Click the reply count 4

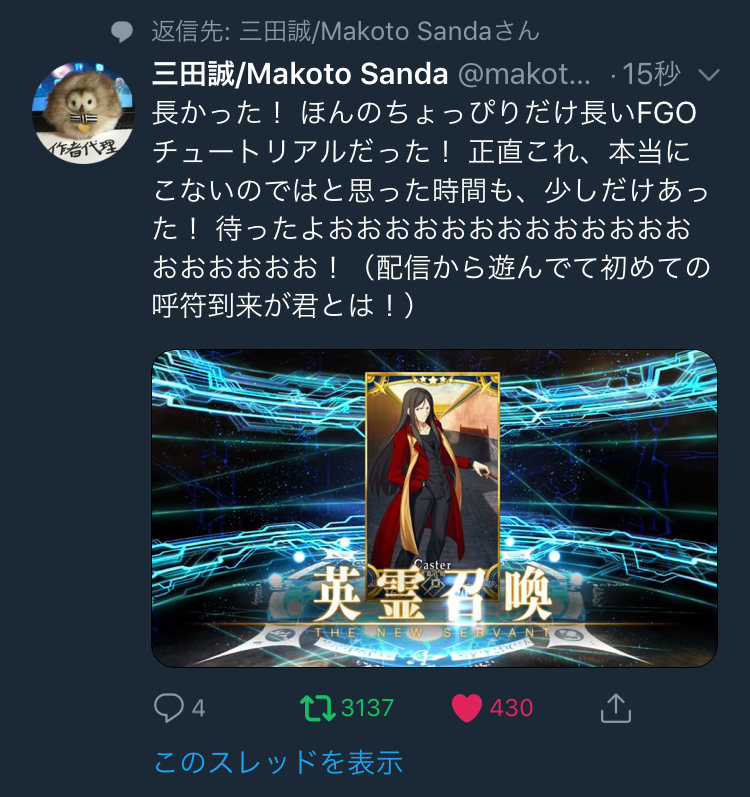click(x=199, y=708)
